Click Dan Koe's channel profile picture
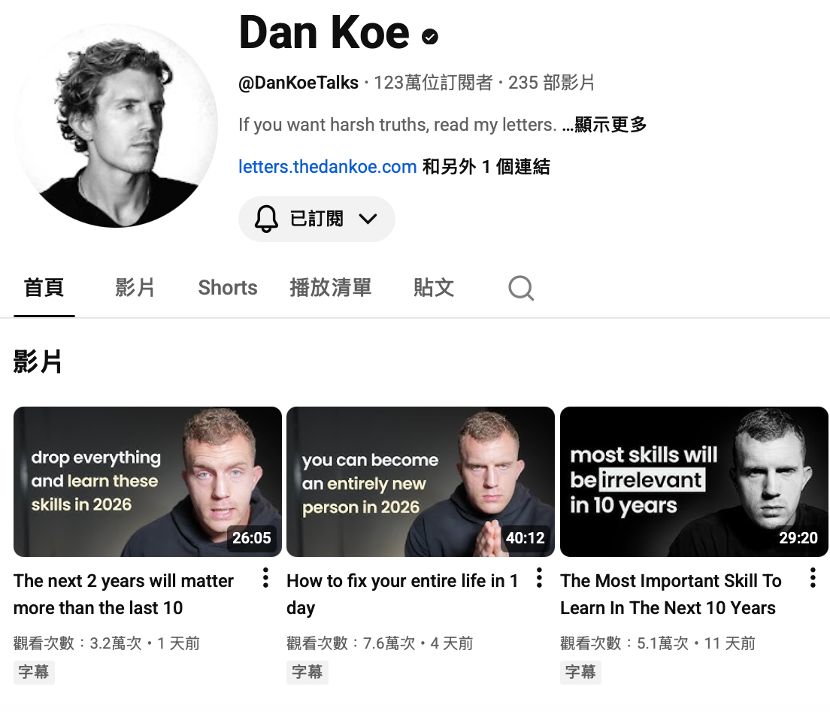The image size is (830, 712). coord(116,125)
